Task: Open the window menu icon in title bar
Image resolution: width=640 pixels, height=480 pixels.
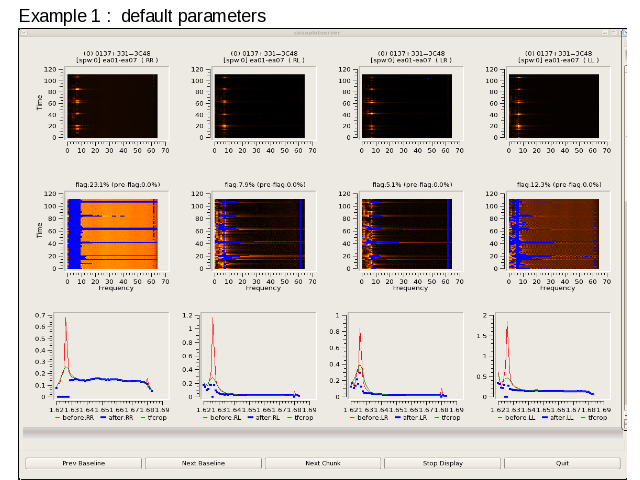Action: pos(23,33)
